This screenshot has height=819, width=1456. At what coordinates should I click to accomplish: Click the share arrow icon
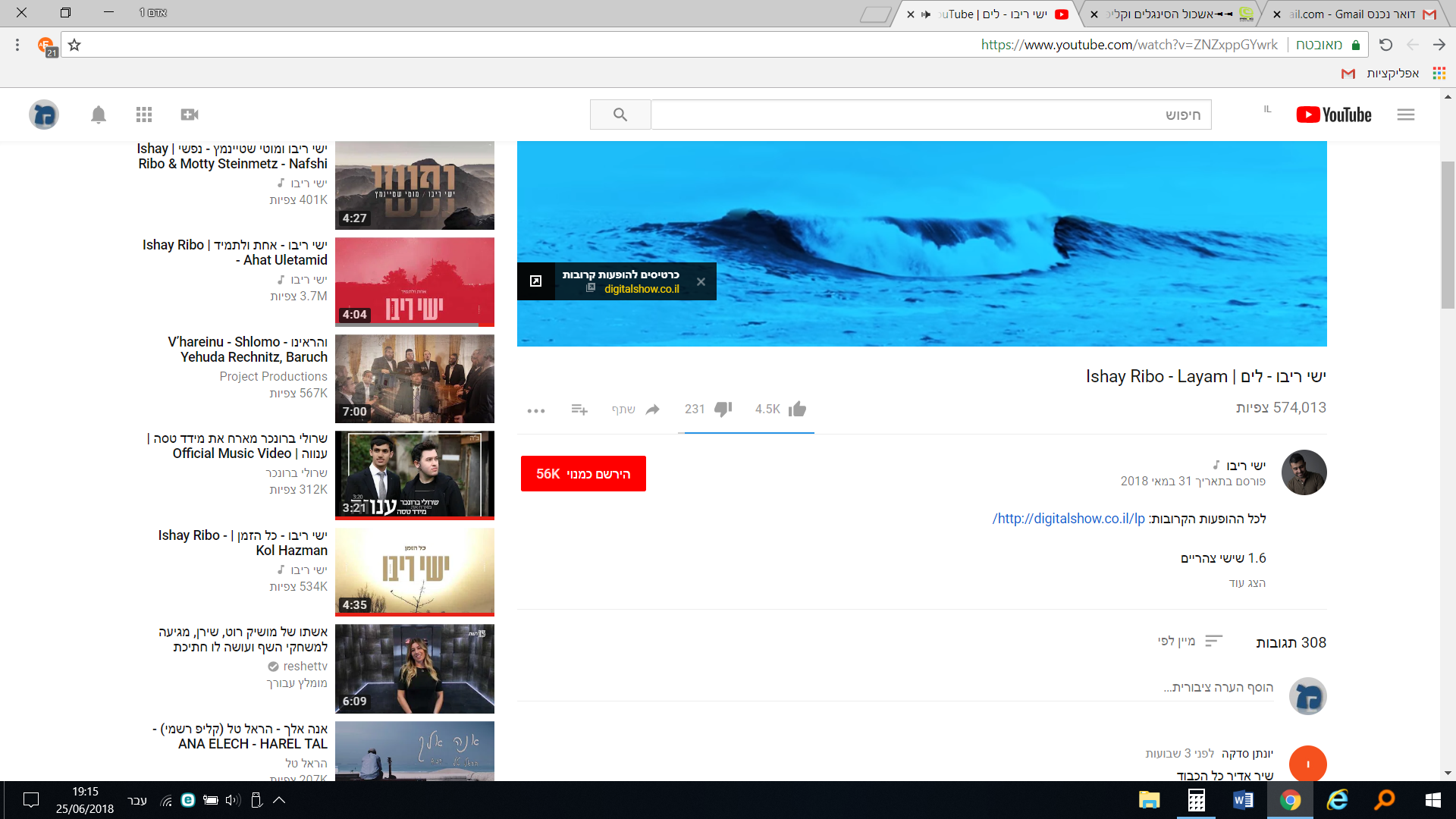653,409
